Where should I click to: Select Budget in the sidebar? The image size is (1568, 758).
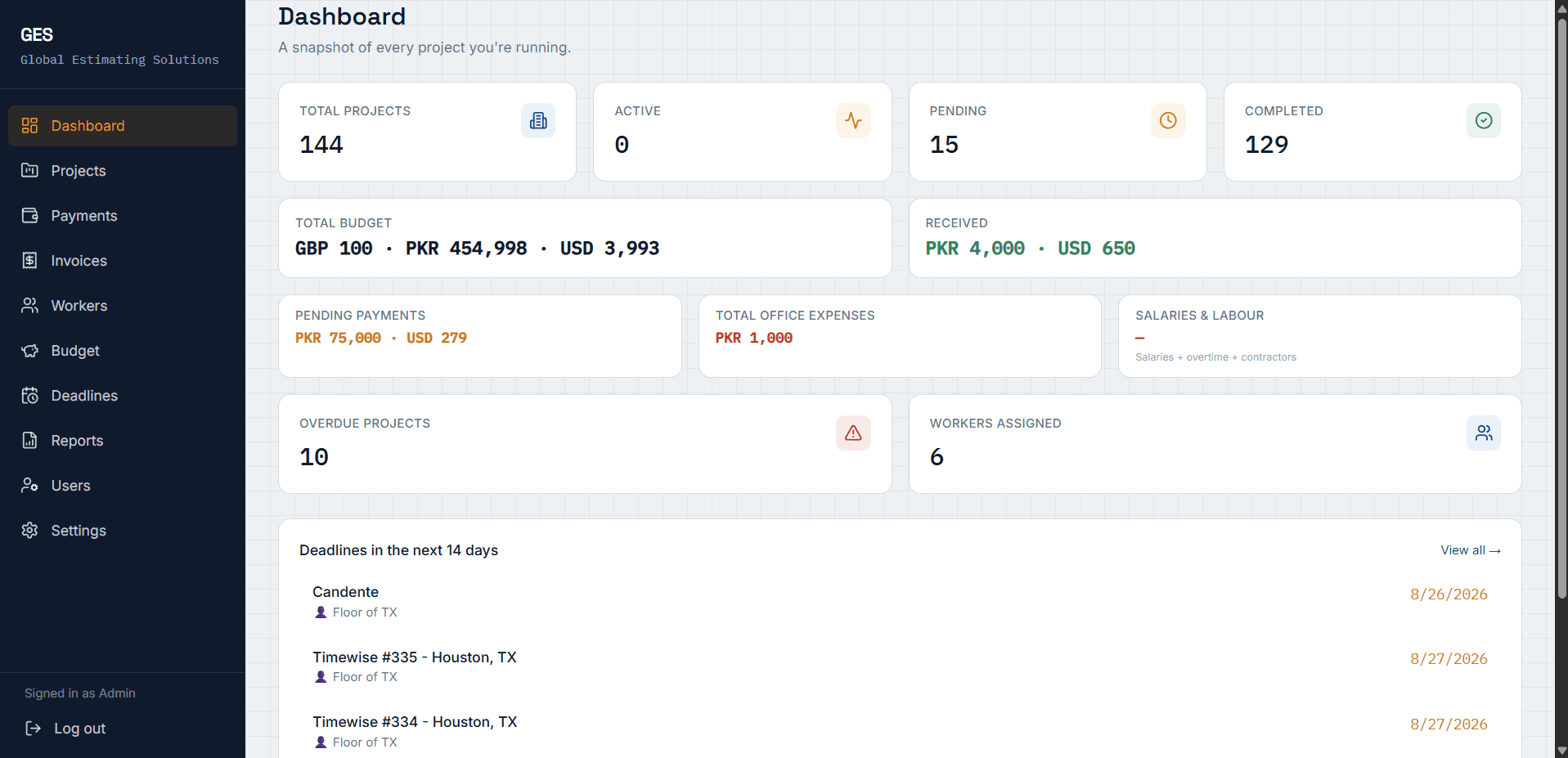tap(123, 351)
